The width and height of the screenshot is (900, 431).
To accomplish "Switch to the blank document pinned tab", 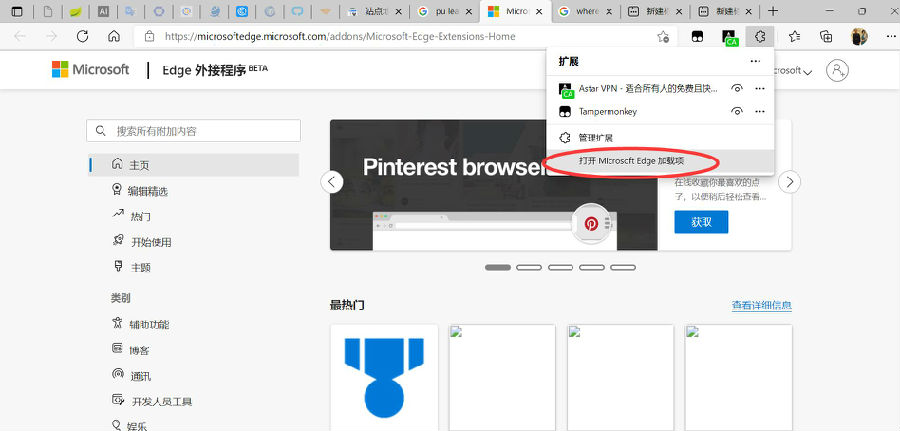I will point(48,11).
